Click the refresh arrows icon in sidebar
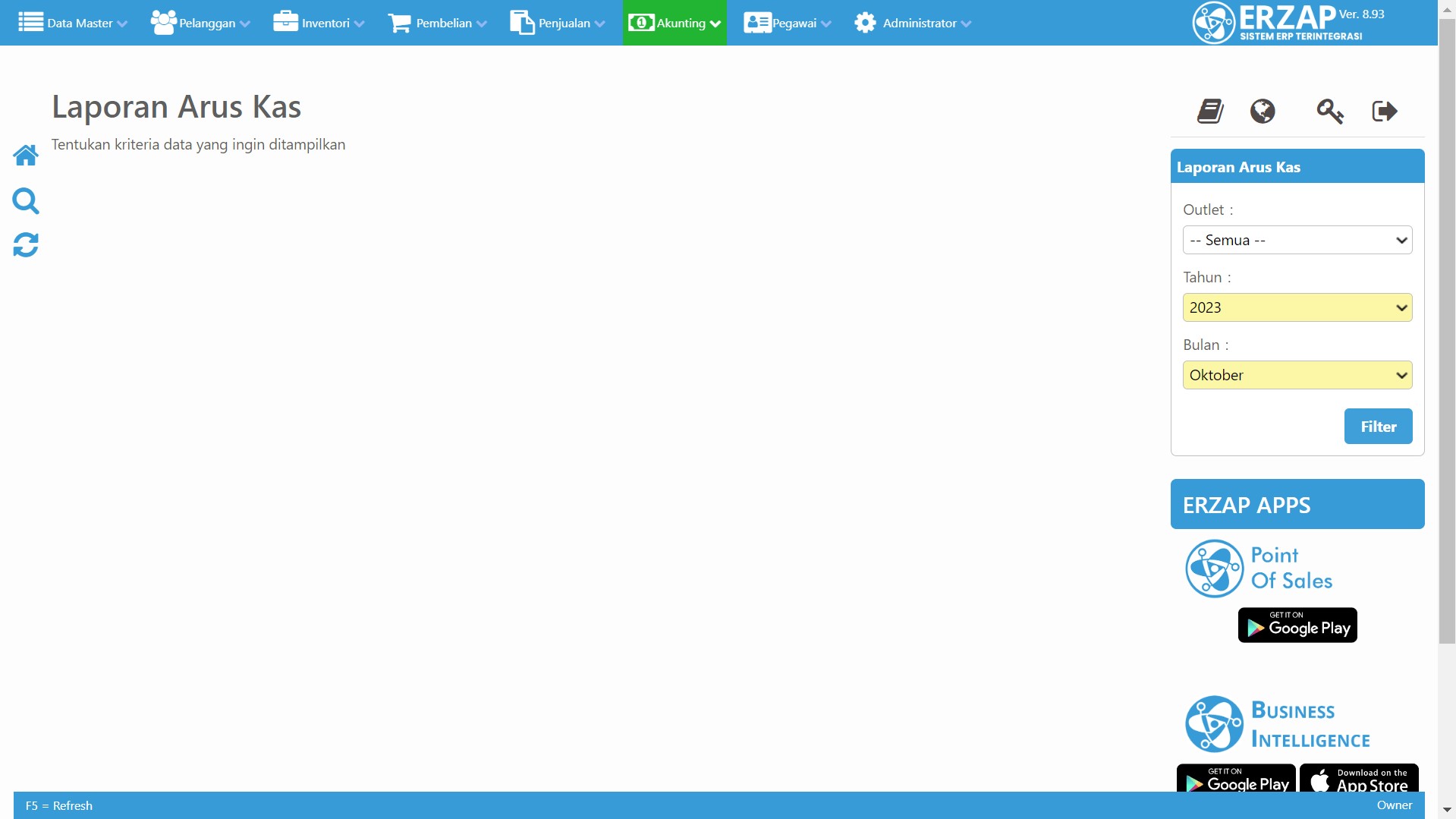1456x819 pixels. [26, 245]
